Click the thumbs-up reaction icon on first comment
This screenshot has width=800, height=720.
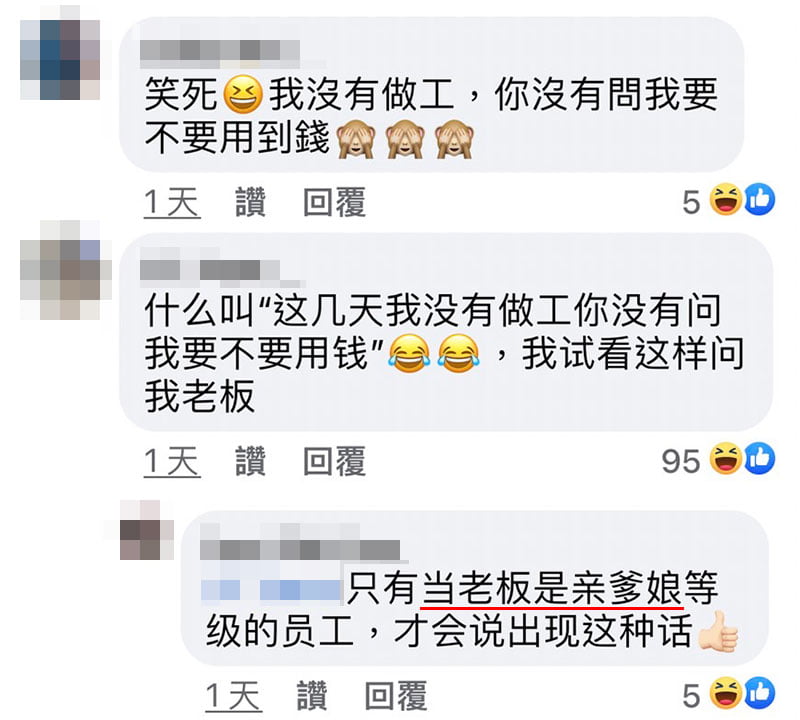760,200
